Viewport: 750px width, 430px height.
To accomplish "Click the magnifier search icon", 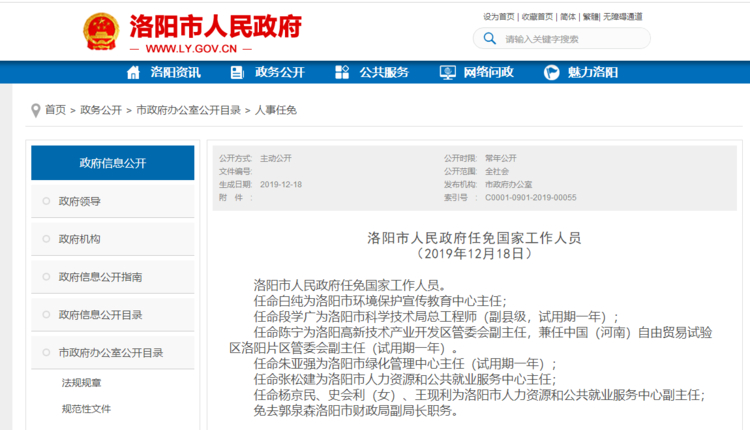I will click(x=489, y=38).
